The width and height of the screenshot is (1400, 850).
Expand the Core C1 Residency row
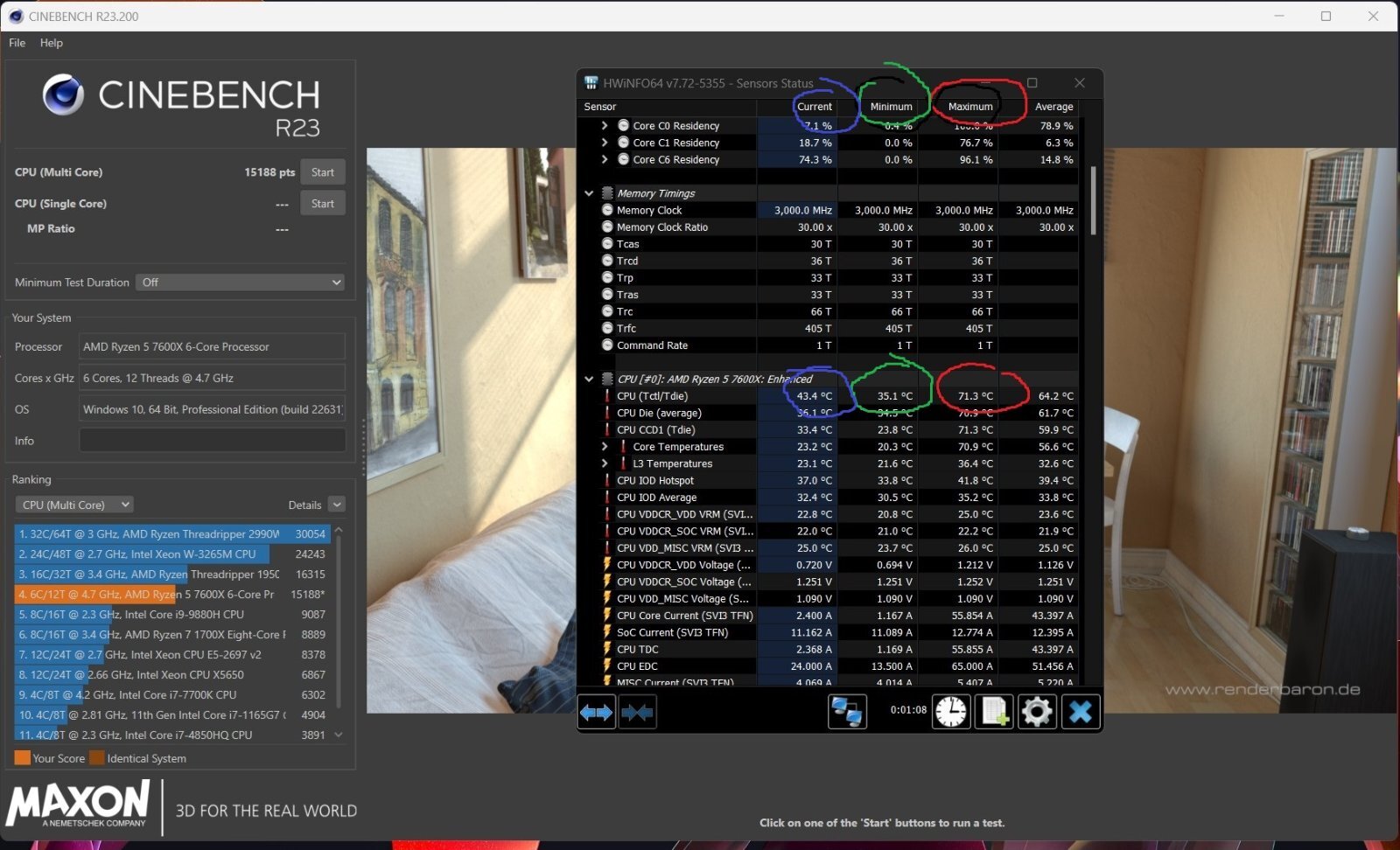(605, 143)
